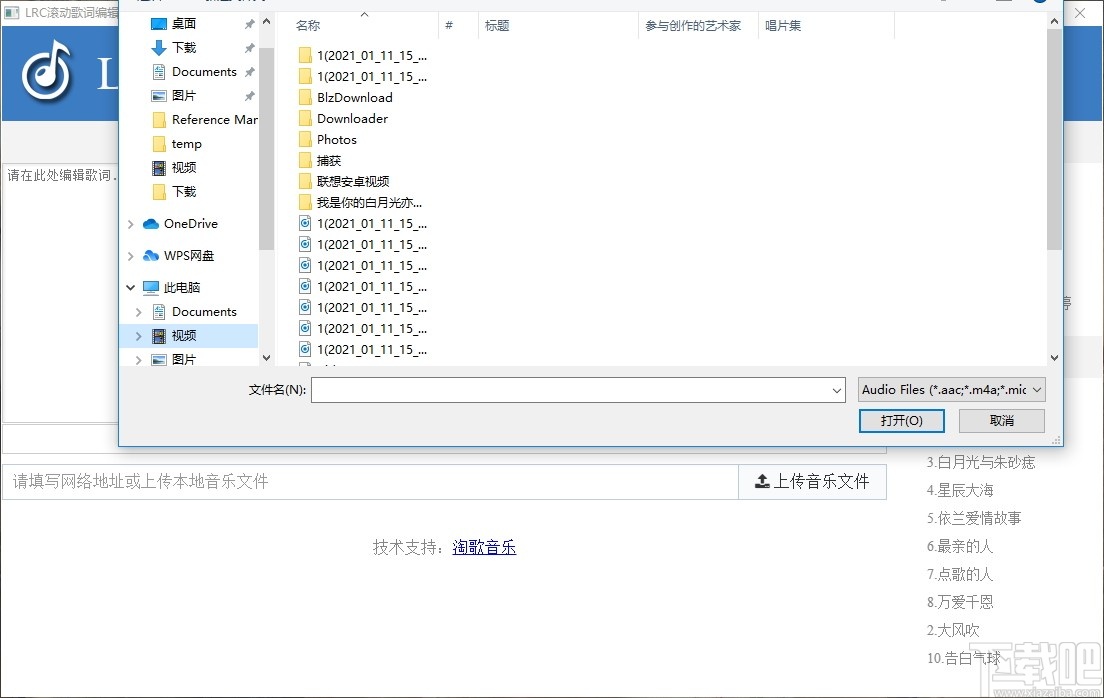Select the BlzDownload folder icon
The height and width of the screenshot is (698, 1104).
pos(305,97)
